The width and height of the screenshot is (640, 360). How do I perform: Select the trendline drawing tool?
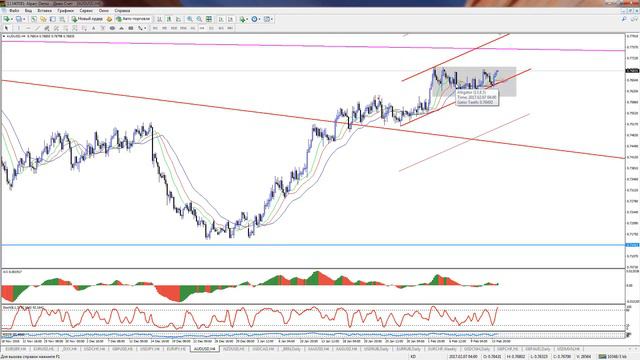[x=37, y=28]
